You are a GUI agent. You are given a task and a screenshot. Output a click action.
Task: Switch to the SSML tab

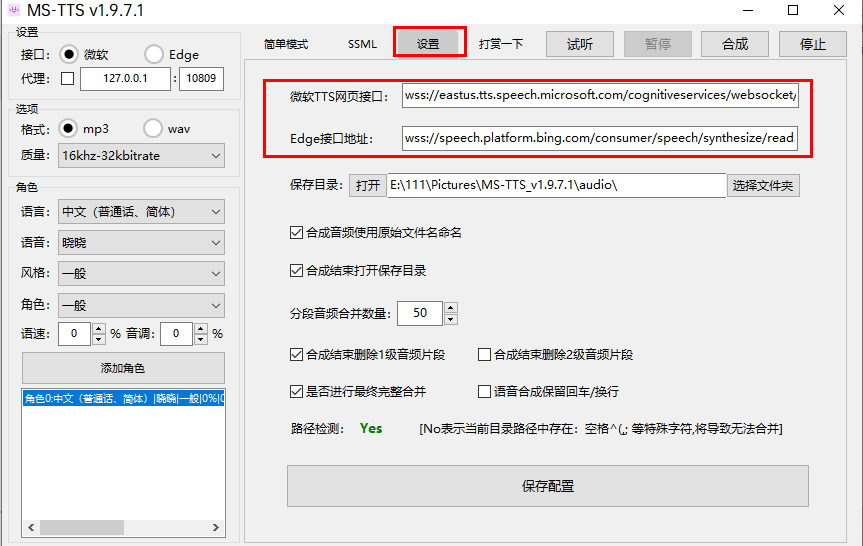coord(362,44)
